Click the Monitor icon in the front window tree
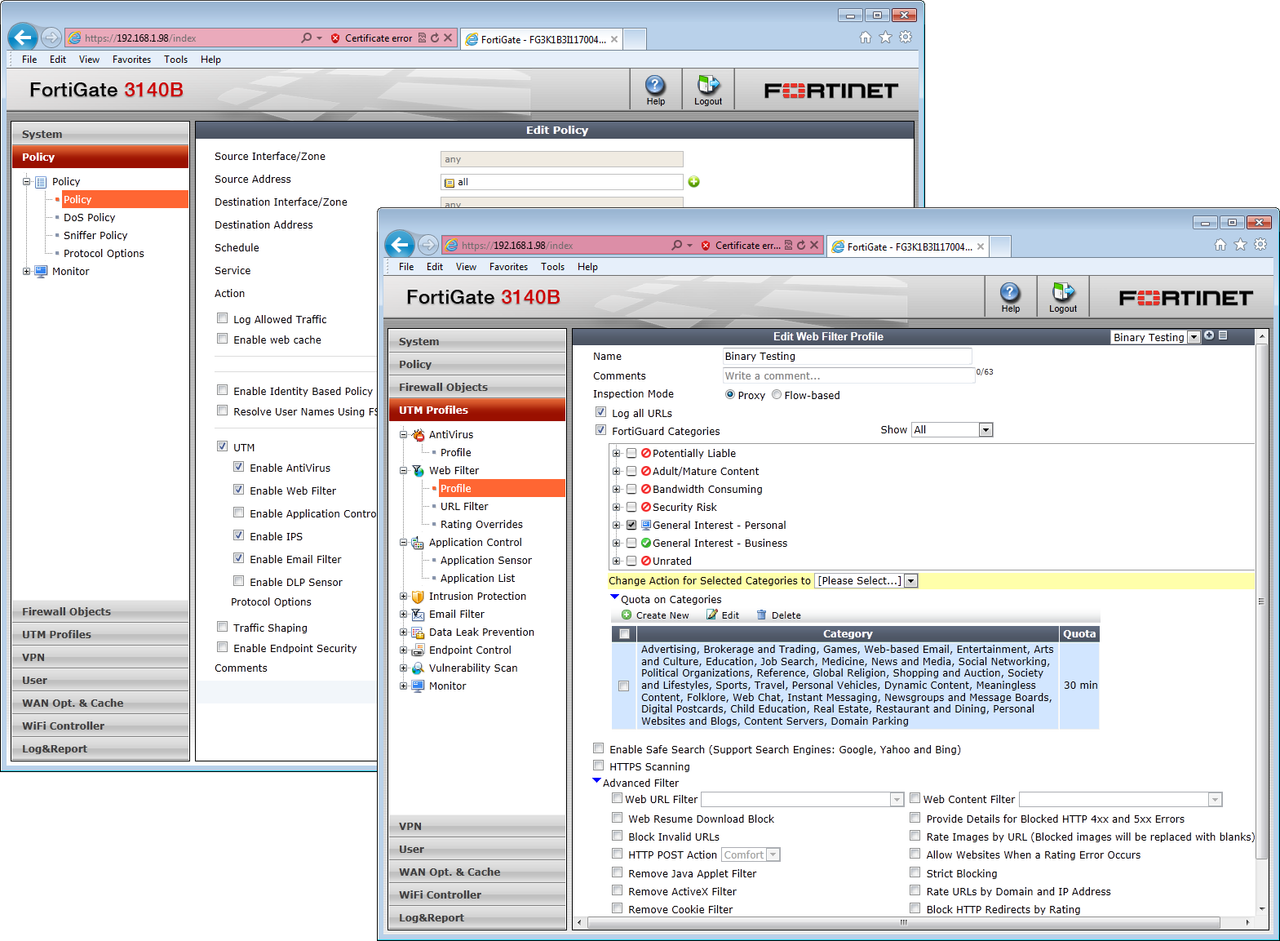Viewport: 1280px width, 941px height. (x=418, y=687)
